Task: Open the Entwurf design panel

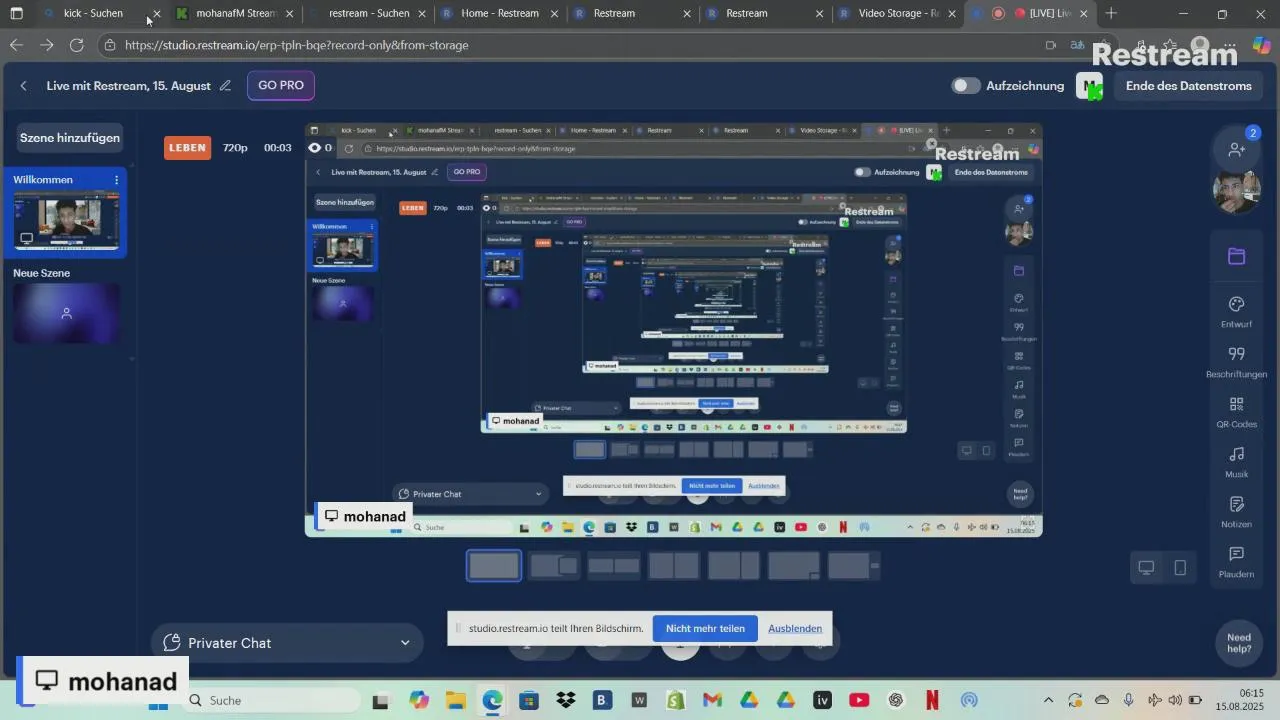Action: pyautogui.click(x=1237, y=312)
